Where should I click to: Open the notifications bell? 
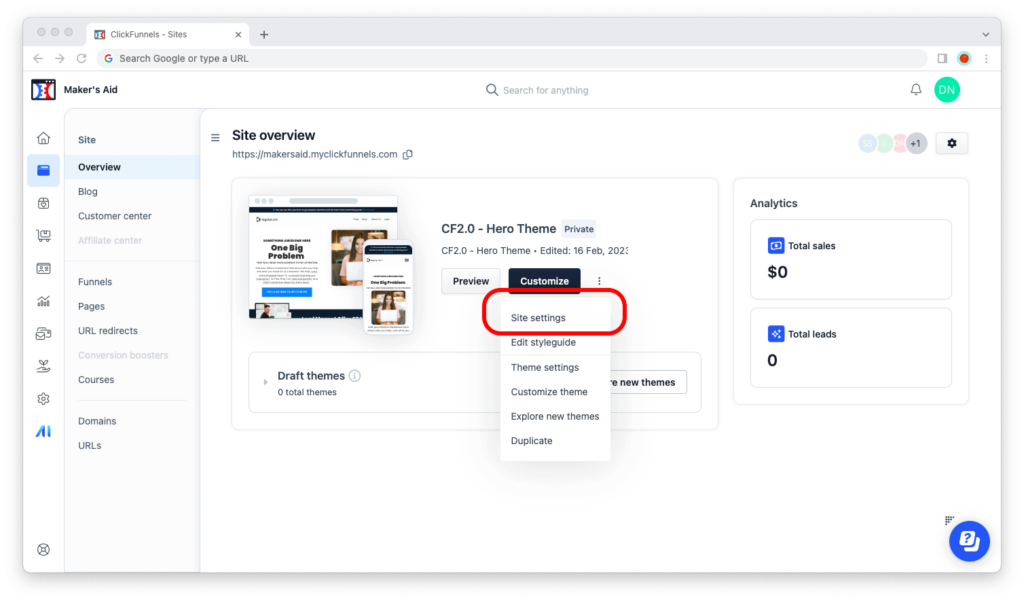pyautogui.click(x=916, y=89)
